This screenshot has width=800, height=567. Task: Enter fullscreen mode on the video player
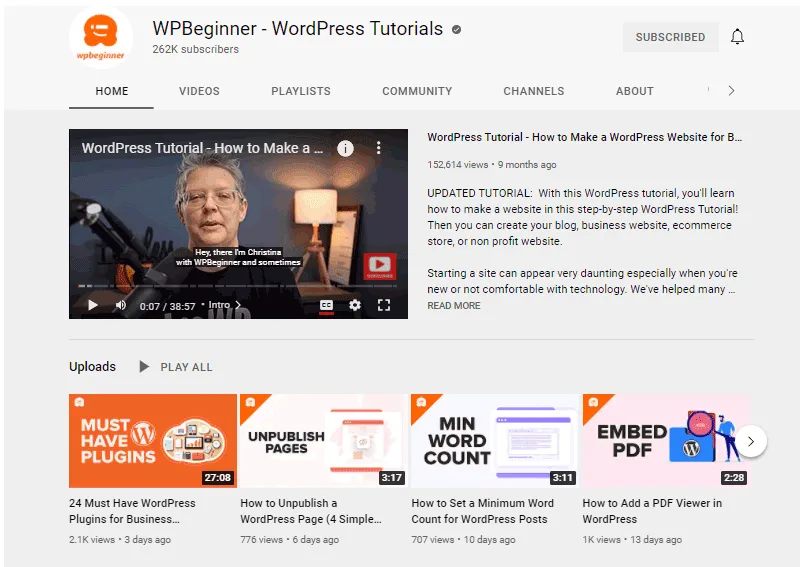384,305
